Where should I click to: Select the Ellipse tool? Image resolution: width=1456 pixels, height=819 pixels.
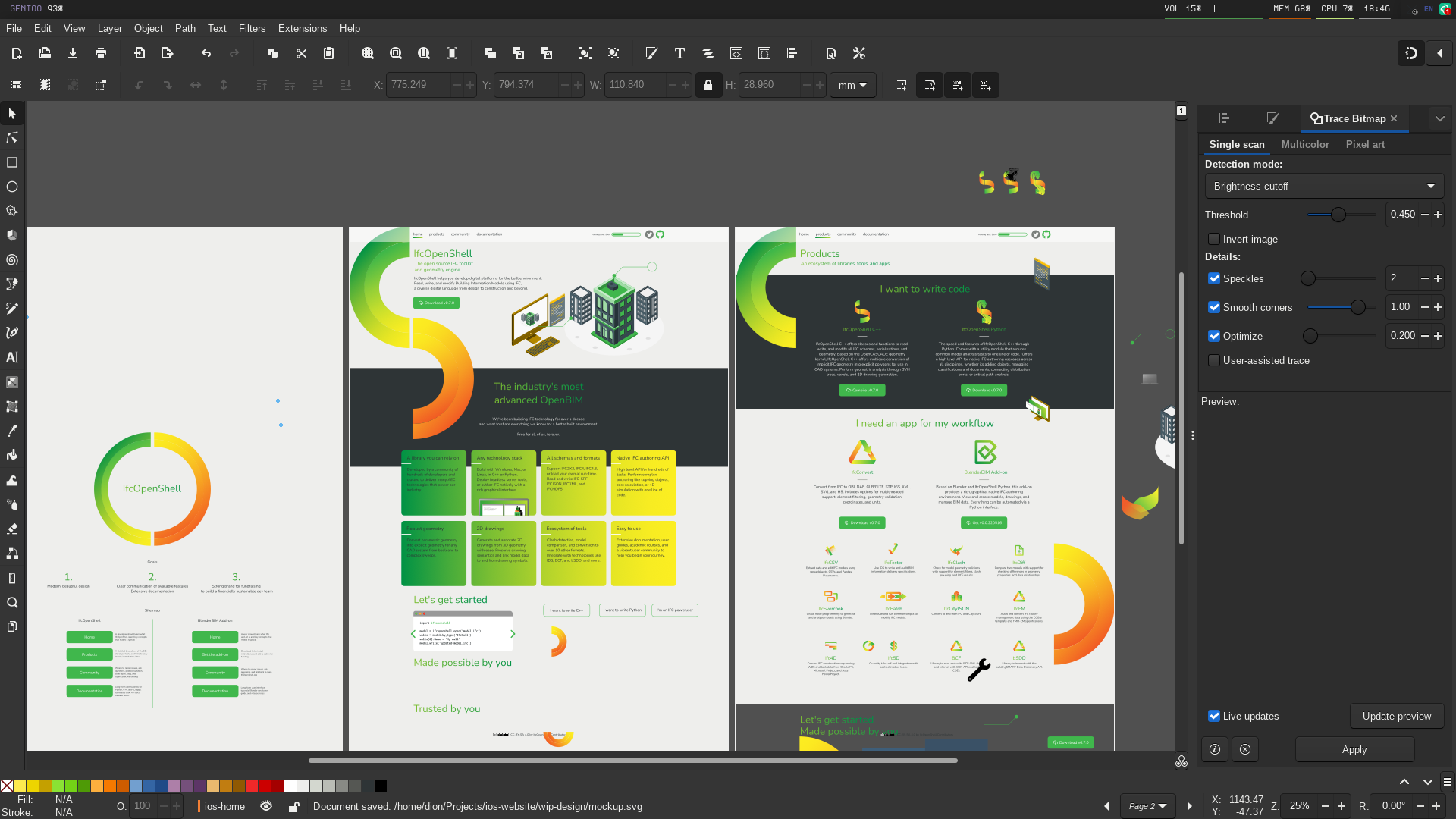[x=12, y=187]
